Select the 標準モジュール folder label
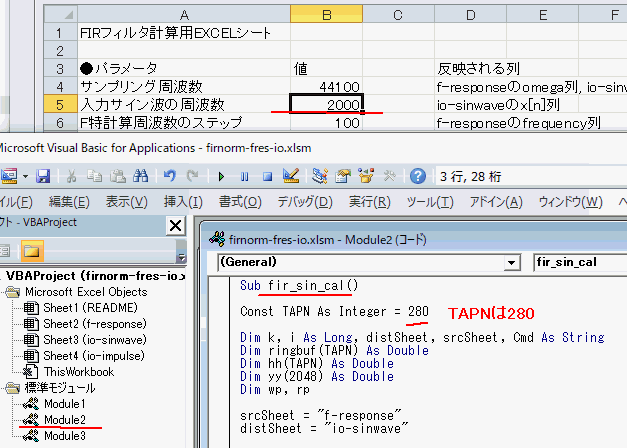 click(x=60, y=388)
